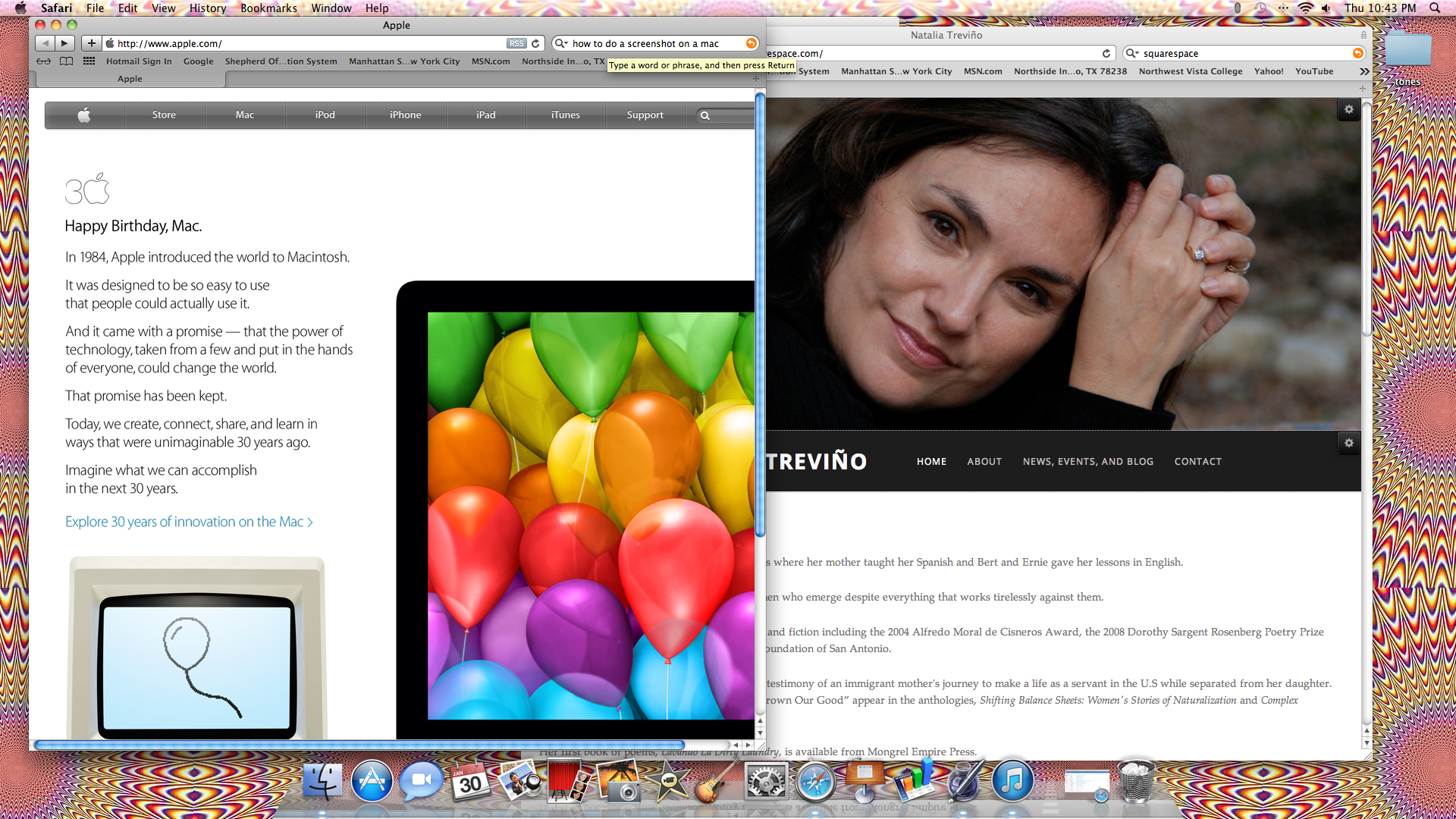
Task: Open the History menu
Action: (x=207, y=8)
